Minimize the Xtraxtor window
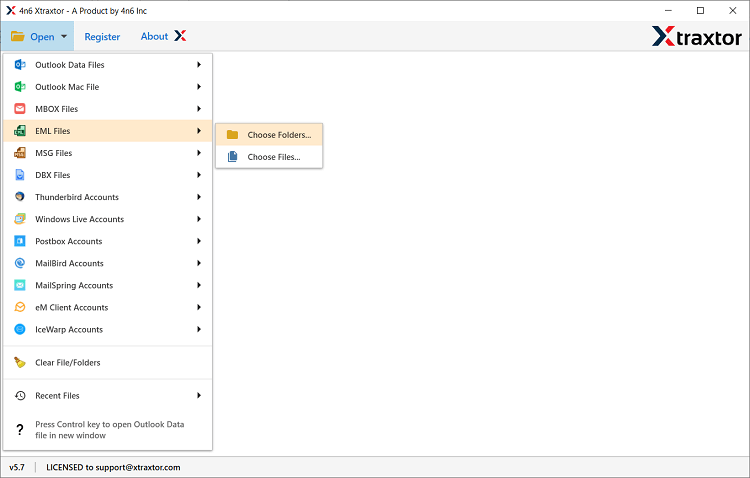The image size is (750, 478). 668,11
